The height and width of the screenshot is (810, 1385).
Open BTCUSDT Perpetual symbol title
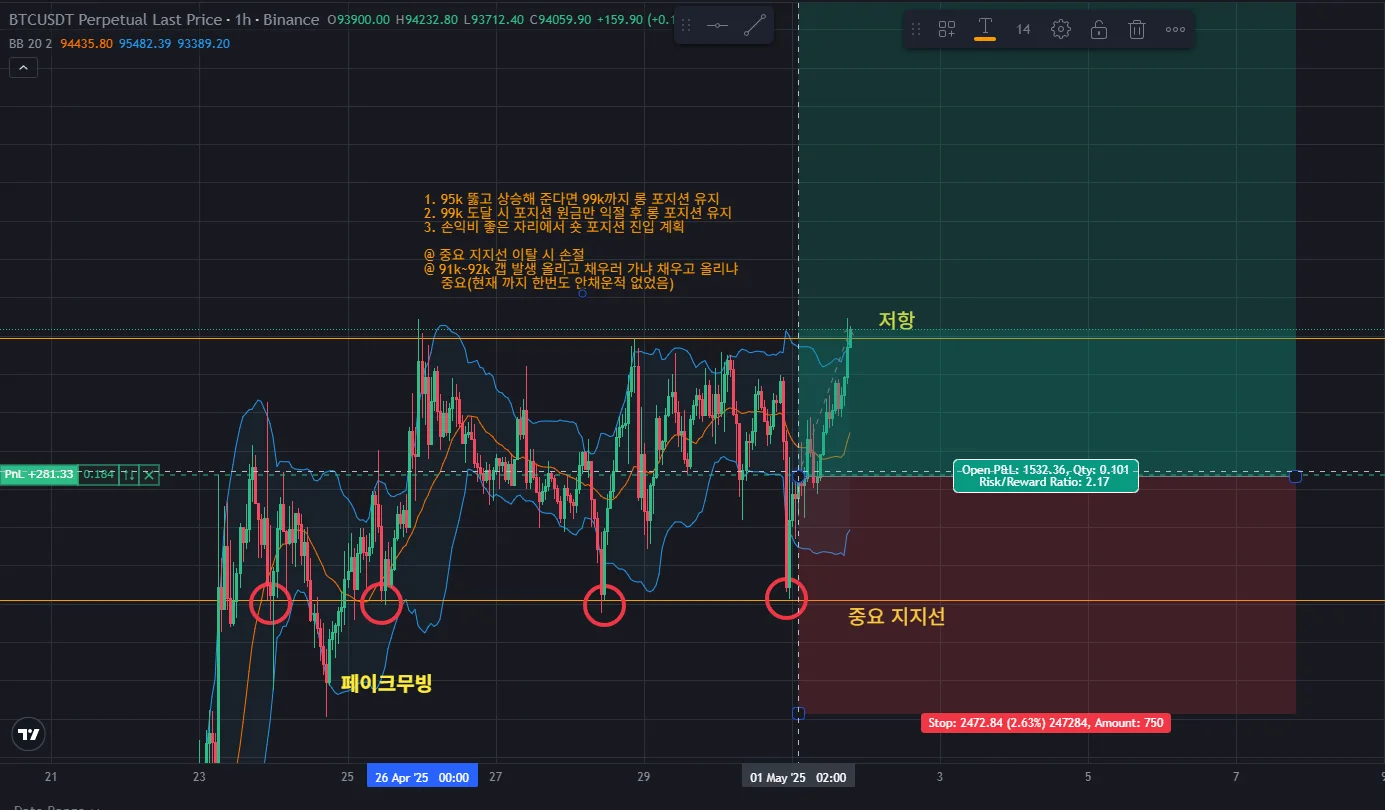pos(116,20)
